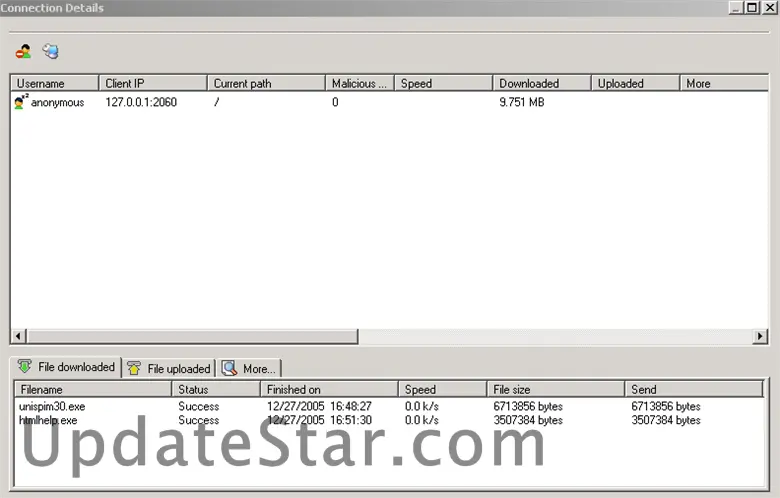Sort by Username column header
Viewport: 780px width, 498px height.
[x=55, y=84]
